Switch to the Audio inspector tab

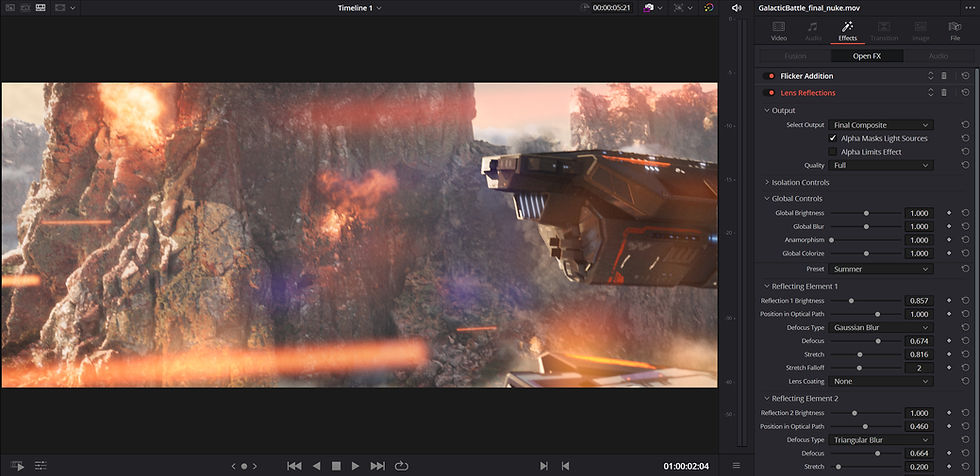click(813, 31)
